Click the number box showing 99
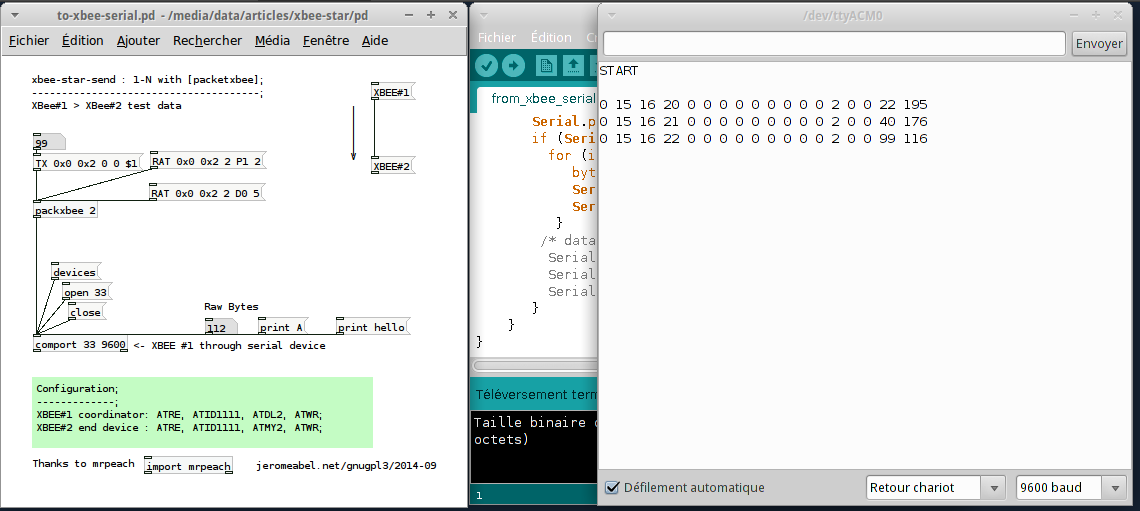1140x511 pixels. point(49,143)
